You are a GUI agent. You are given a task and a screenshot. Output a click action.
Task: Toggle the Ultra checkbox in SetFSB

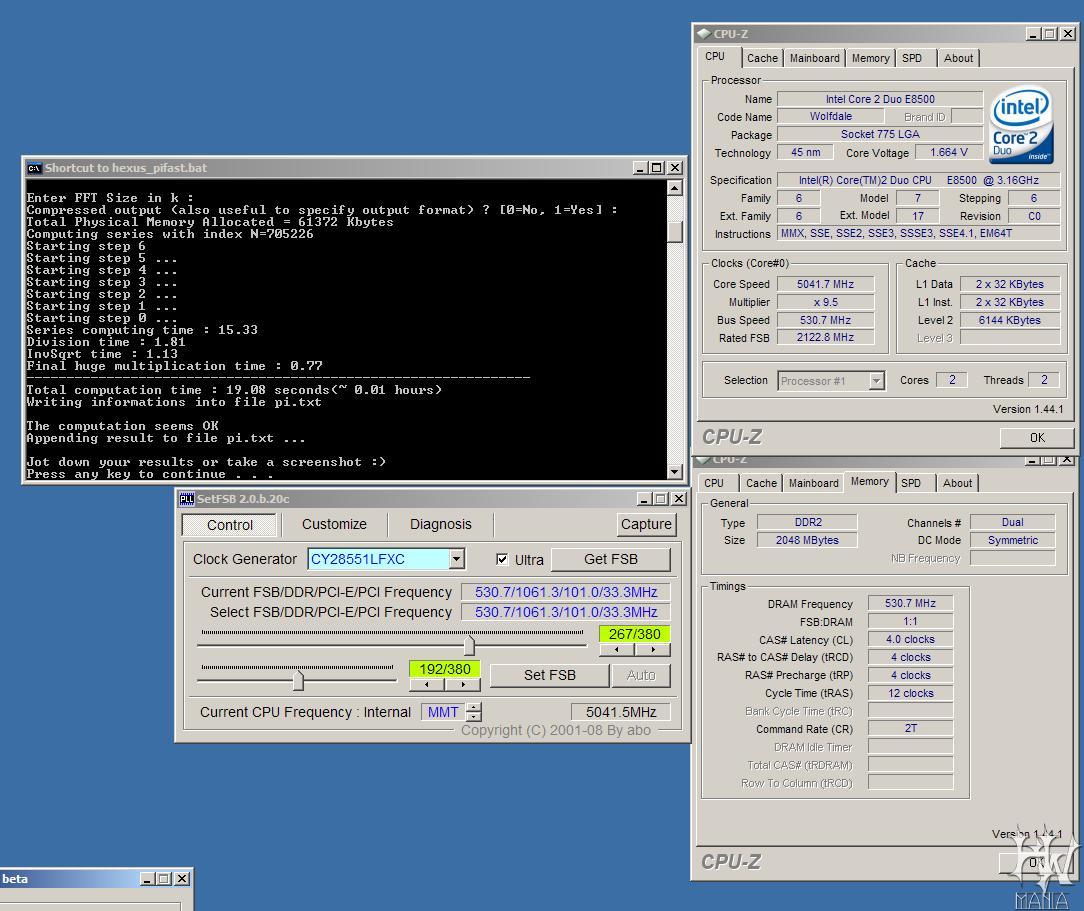tap(502, 559)
